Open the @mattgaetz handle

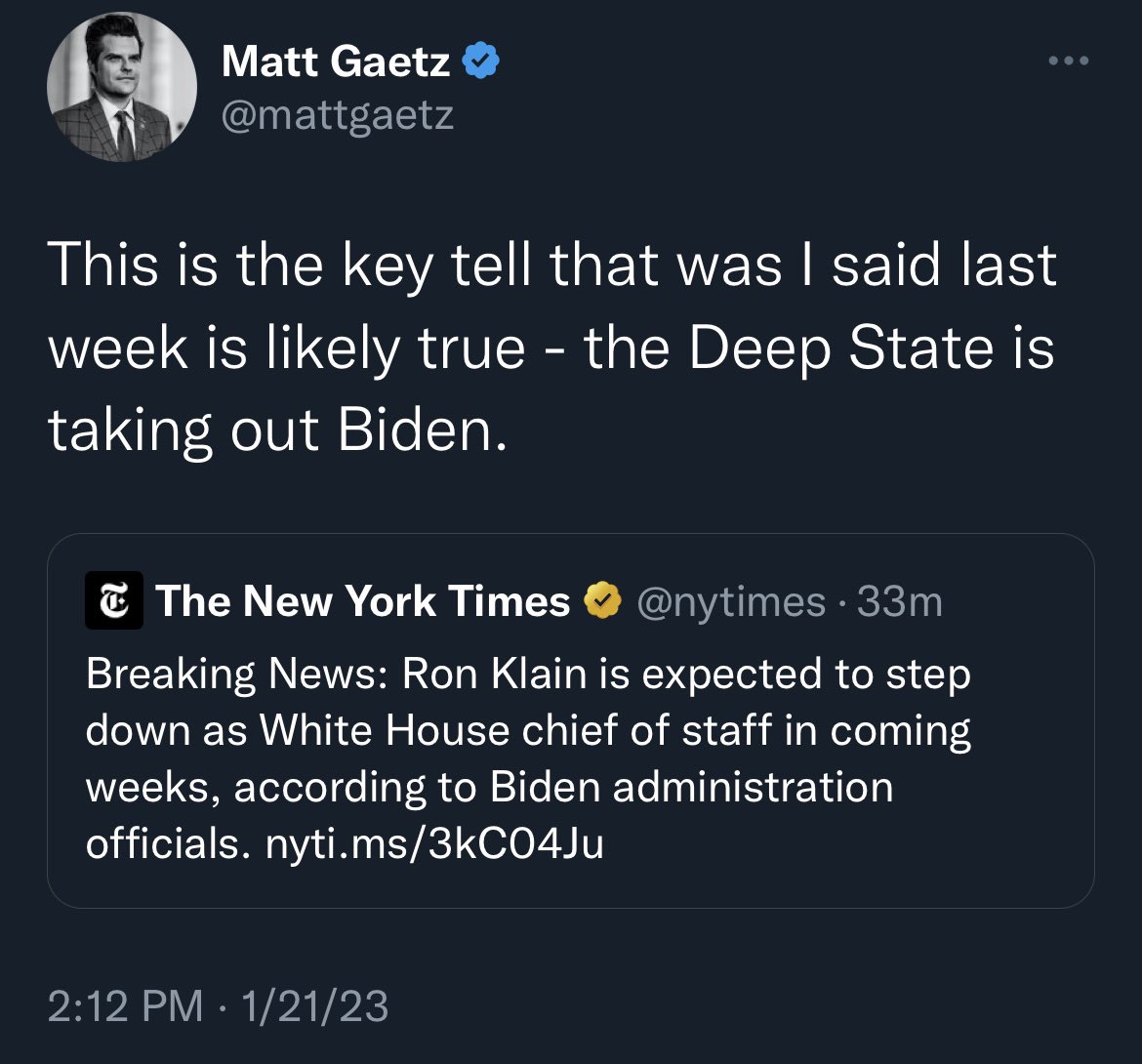338,116
